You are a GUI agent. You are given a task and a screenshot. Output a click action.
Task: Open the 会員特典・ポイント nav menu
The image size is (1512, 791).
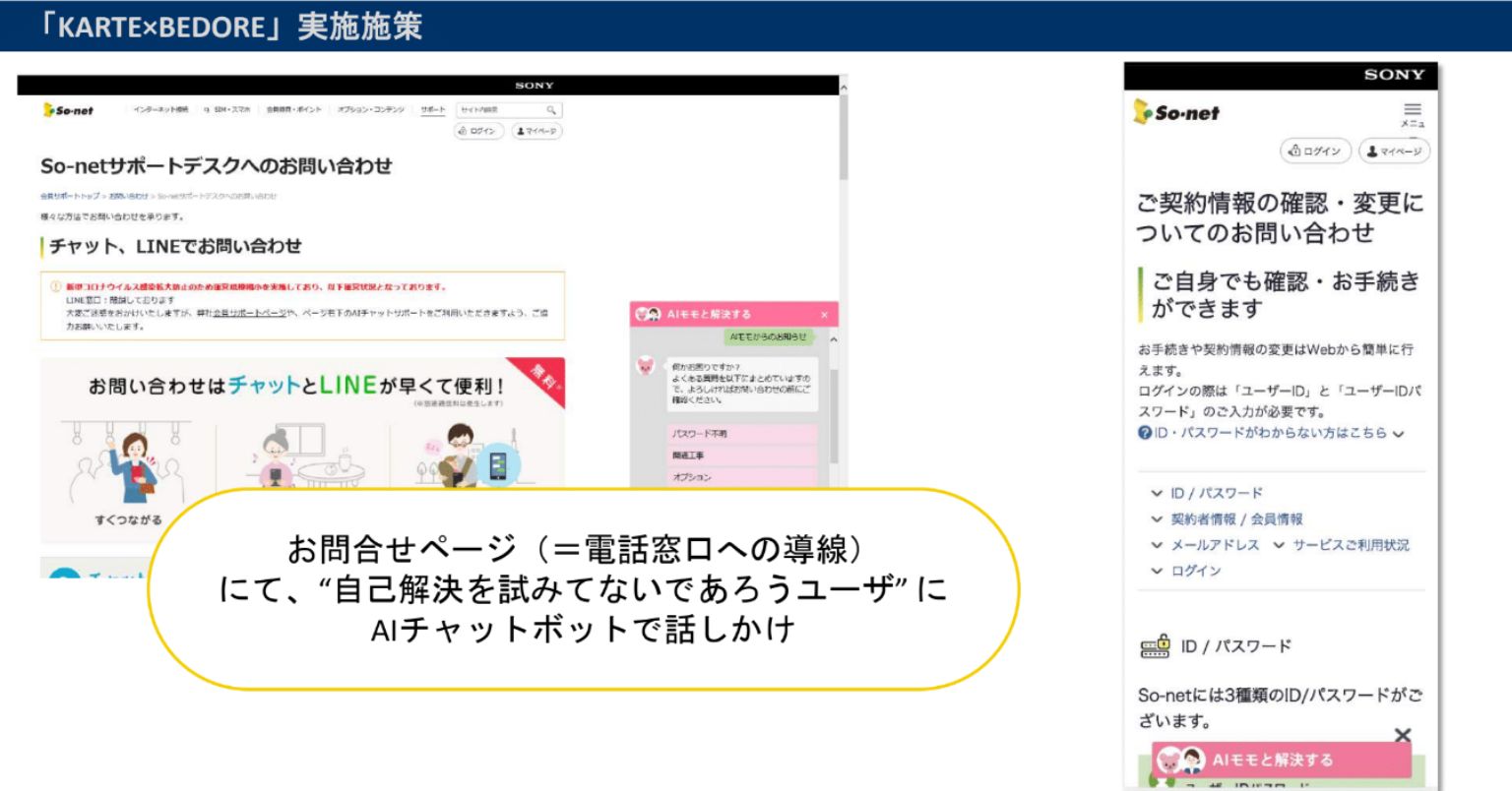click(x=293, y=110)
